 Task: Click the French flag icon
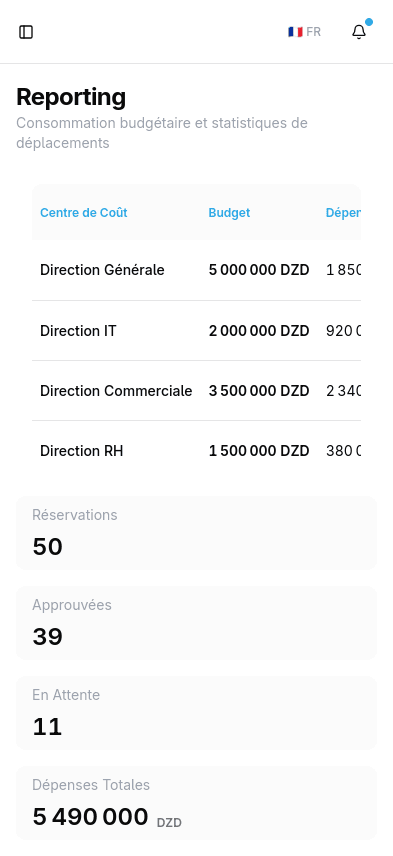pos(295,32)
